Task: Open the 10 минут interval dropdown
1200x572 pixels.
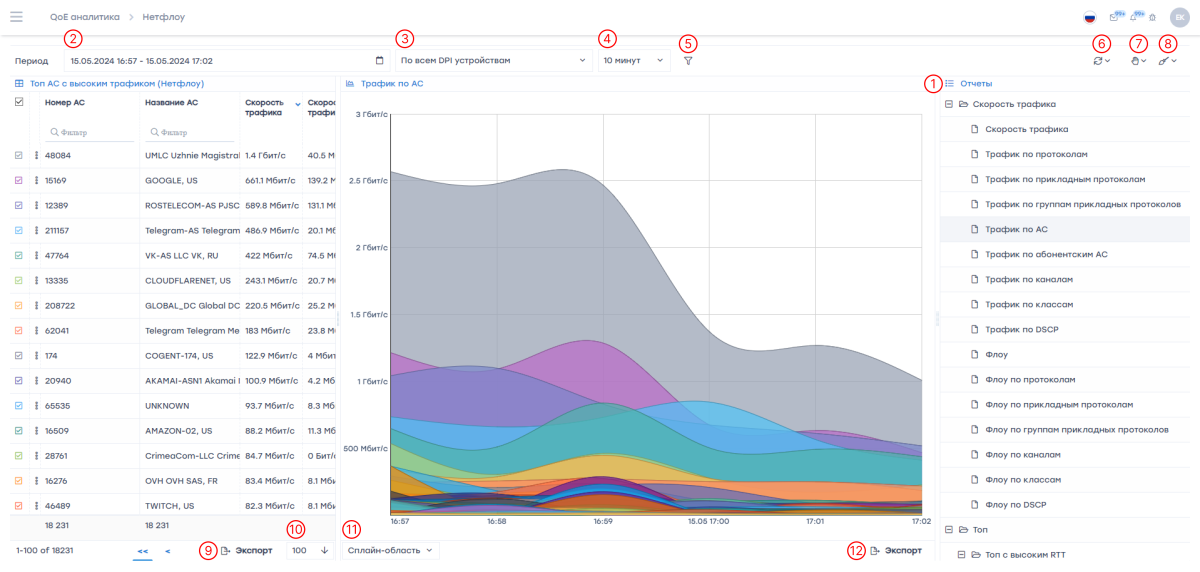Action: click(634, 61)
